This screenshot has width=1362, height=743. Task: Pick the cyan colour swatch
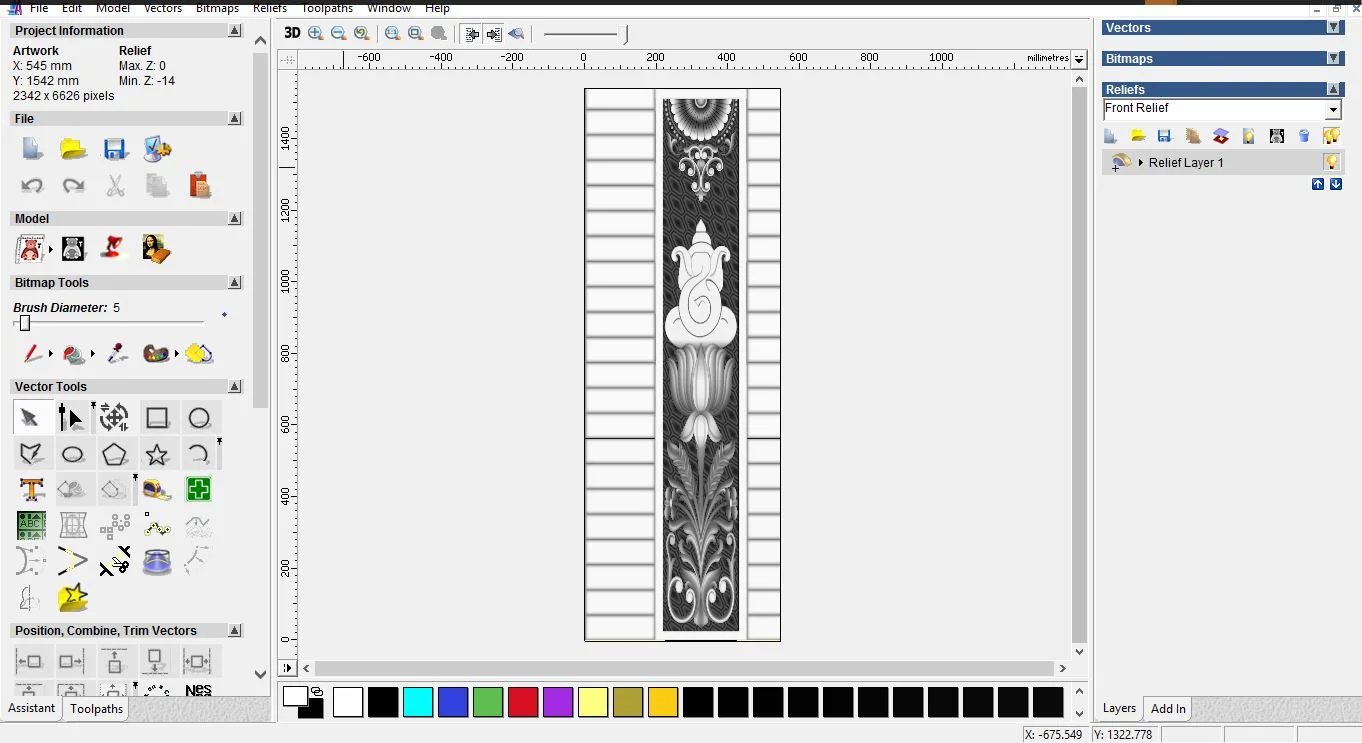(418, 702)
